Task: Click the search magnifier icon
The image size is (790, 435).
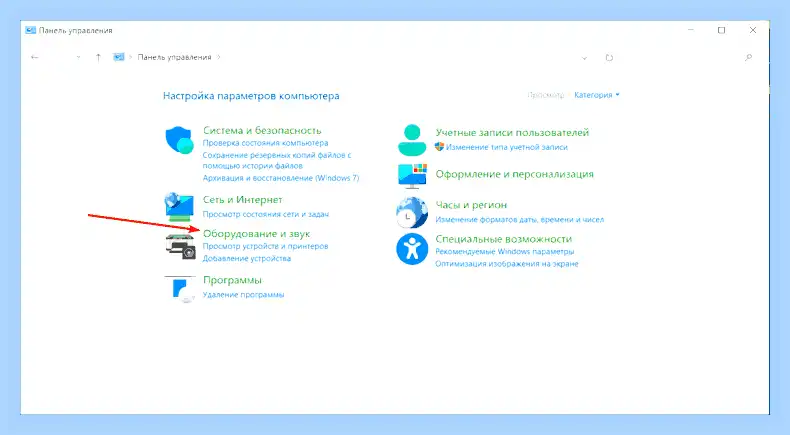Action: 749,57
